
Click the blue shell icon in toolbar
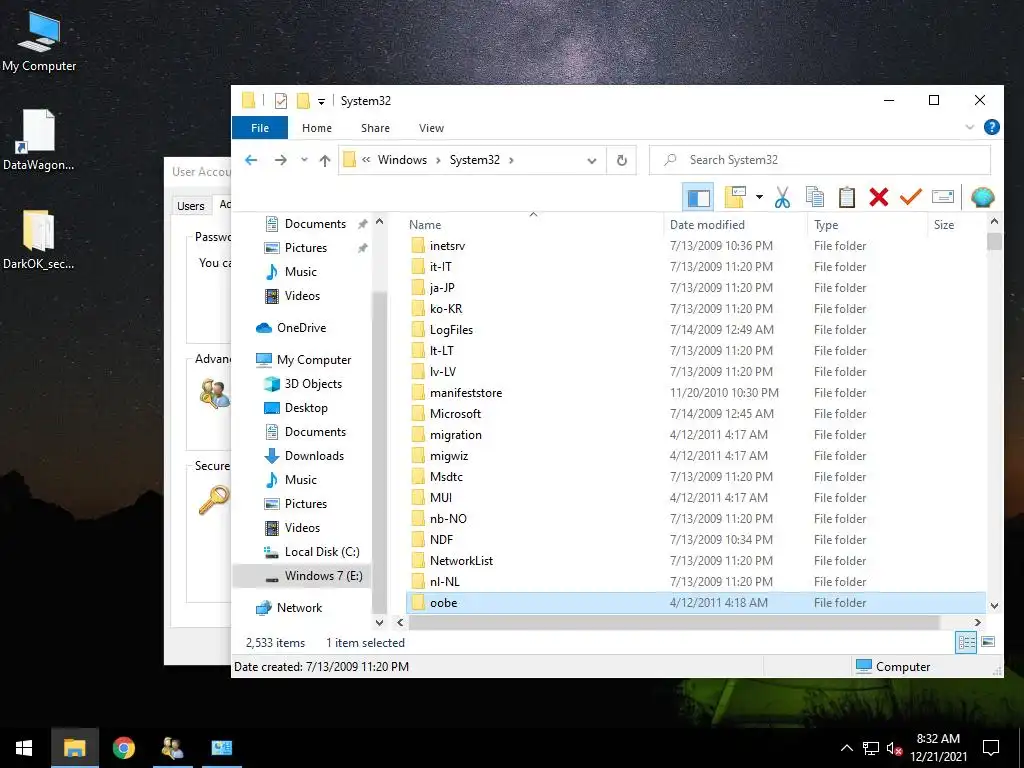[982, 197]
